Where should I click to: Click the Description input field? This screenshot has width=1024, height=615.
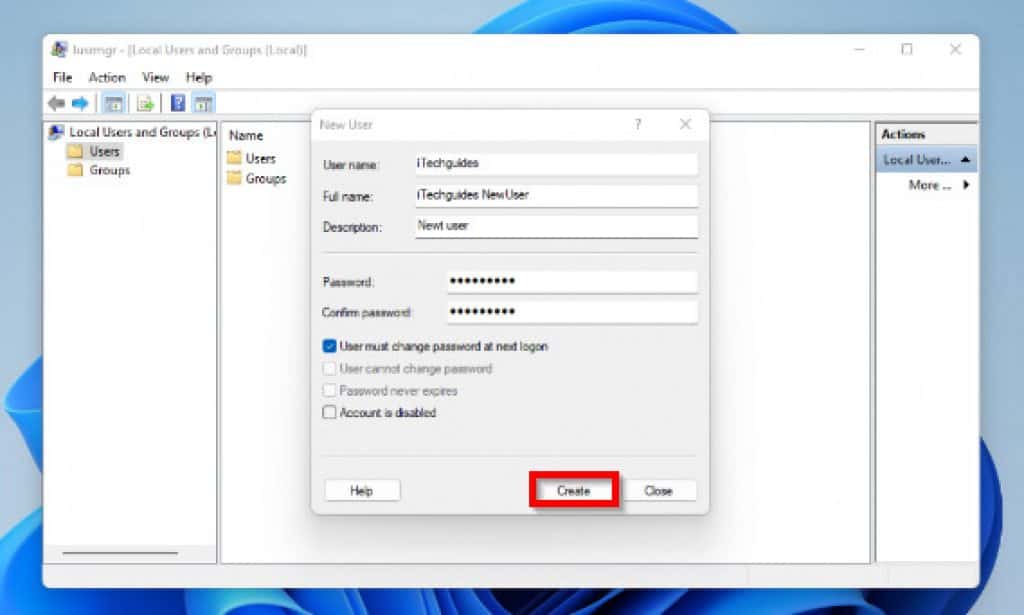point(556,227)
